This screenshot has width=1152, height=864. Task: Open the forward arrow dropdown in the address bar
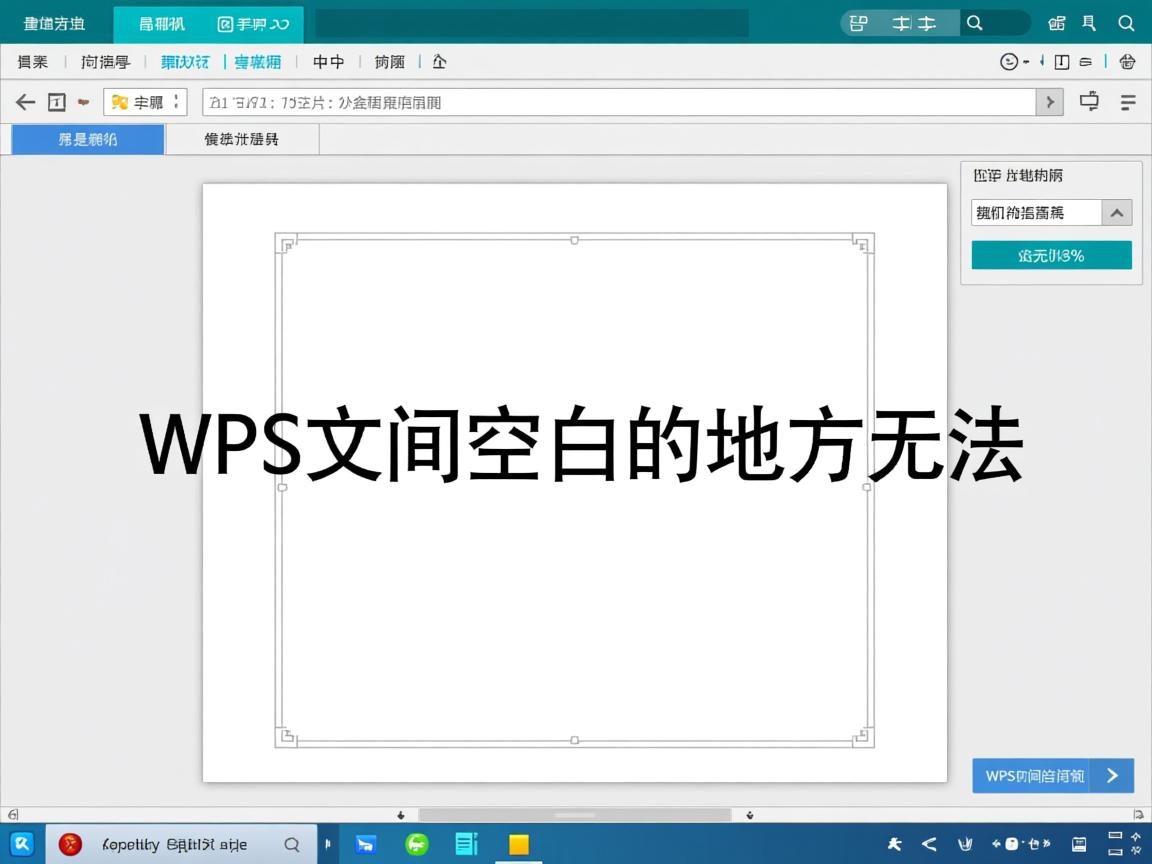[1049, 102]
